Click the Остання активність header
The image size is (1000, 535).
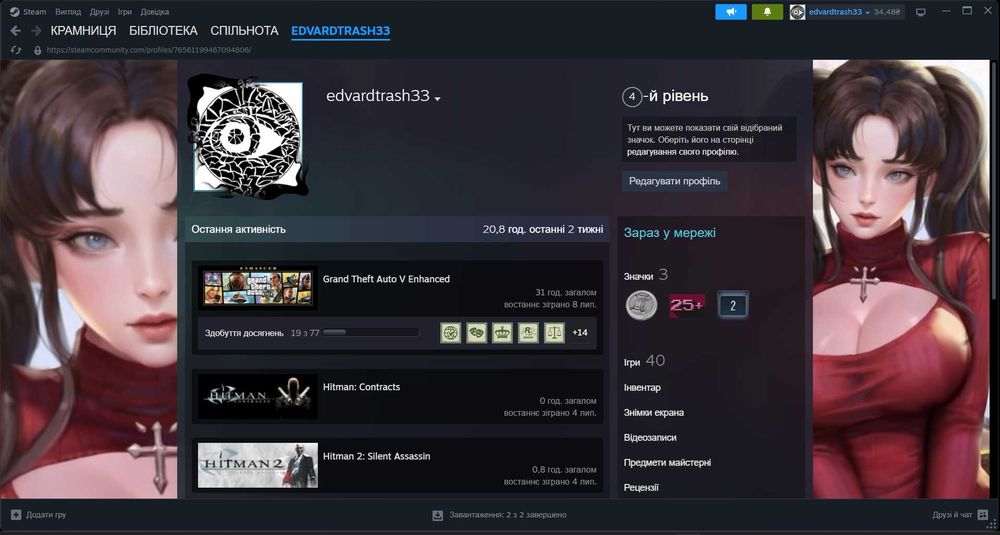(x=239, y=229)
